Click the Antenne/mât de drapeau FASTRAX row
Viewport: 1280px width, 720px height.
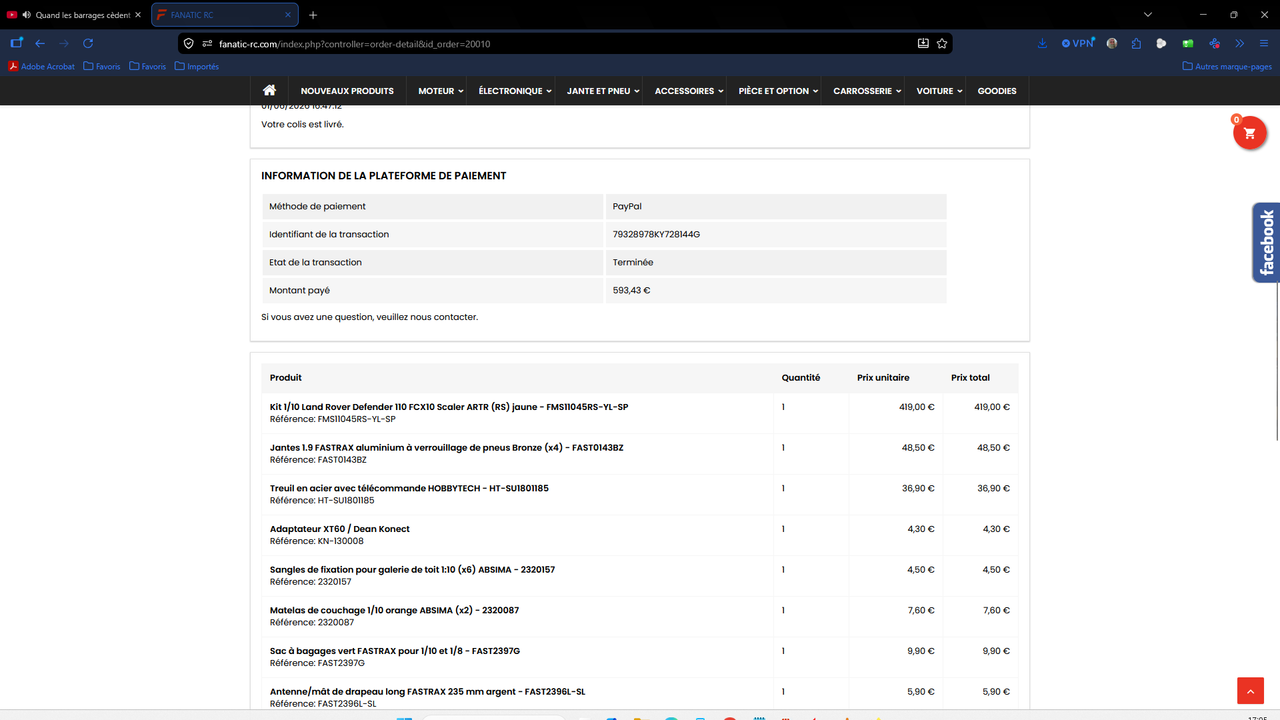(x=640, y=696)
